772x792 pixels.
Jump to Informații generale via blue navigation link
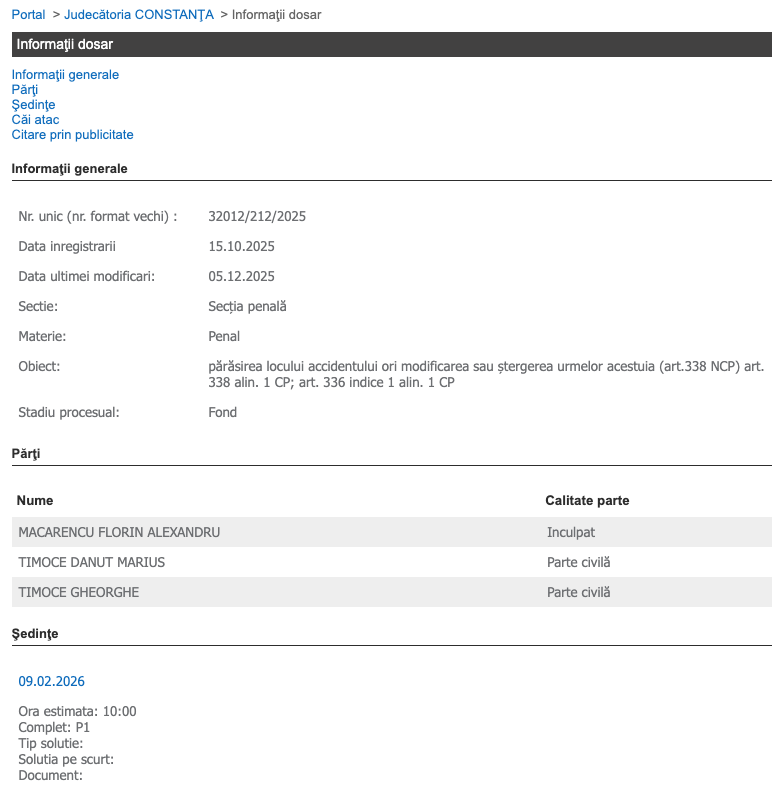click(x=65, y=75)
